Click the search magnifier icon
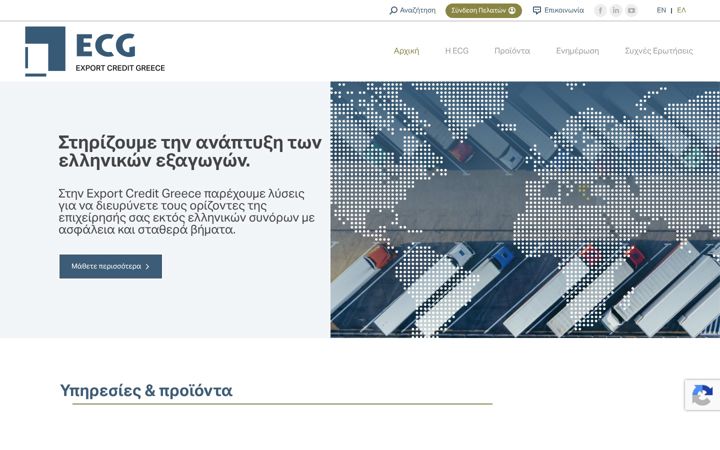The width and height of the screenshot is (720, 450). [393, 11]
